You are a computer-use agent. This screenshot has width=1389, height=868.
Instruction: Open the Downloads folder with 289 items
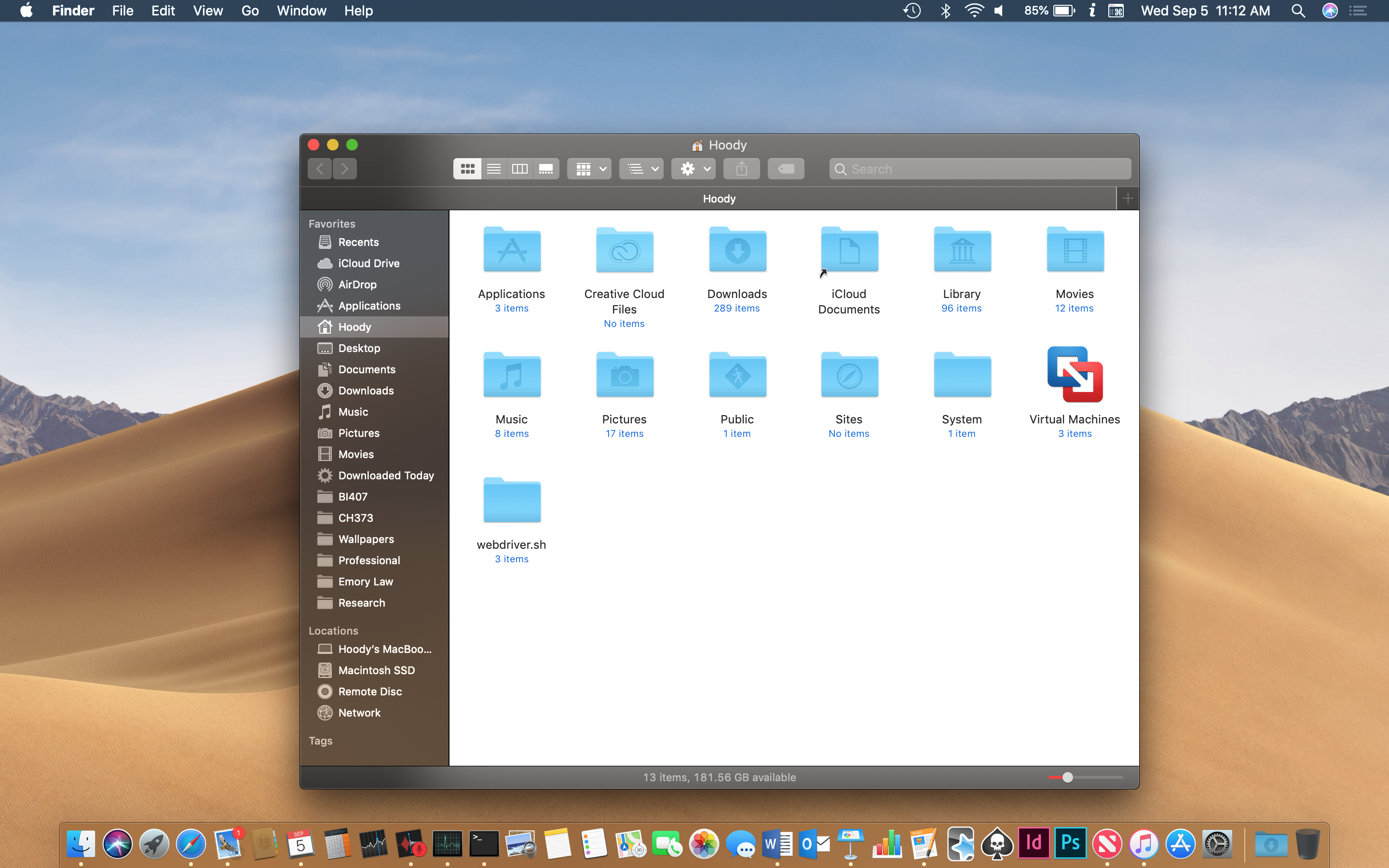pos(737,250)
